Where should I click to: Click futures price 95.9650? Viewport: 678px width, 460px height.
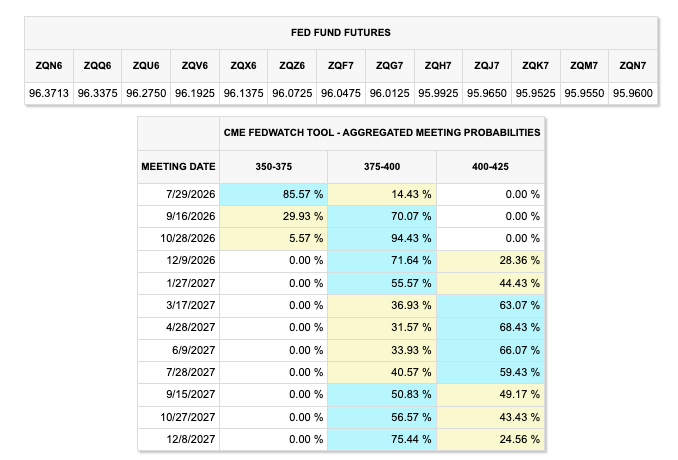487,93
